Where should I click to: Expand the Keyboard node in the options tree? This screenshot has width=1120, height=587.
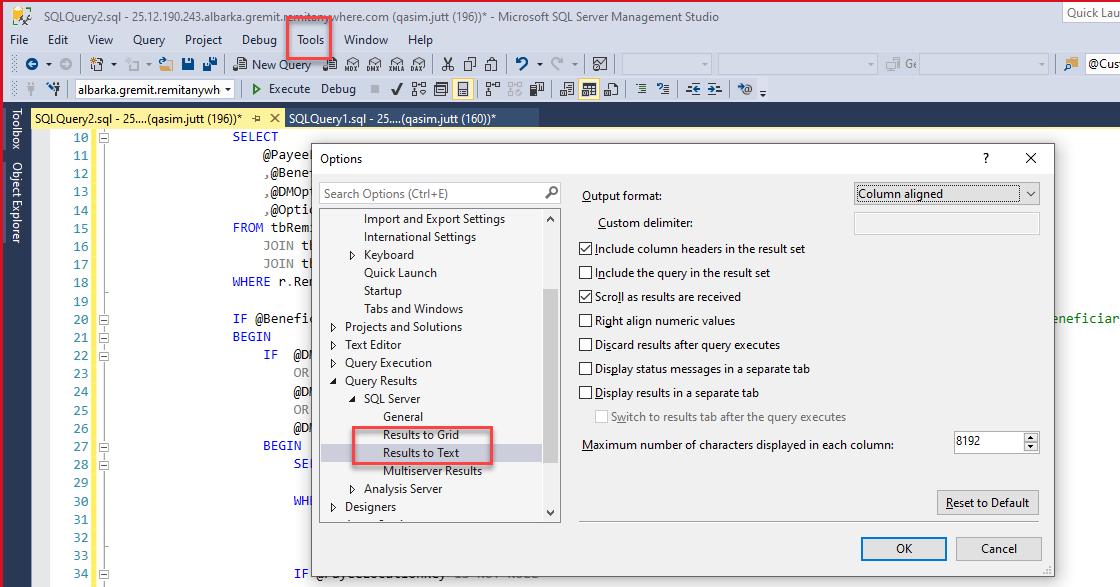(x=352, y=255)
